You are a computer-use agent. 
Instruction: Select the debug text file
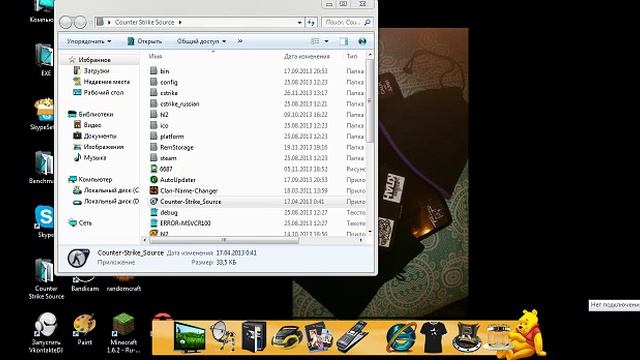169,212
